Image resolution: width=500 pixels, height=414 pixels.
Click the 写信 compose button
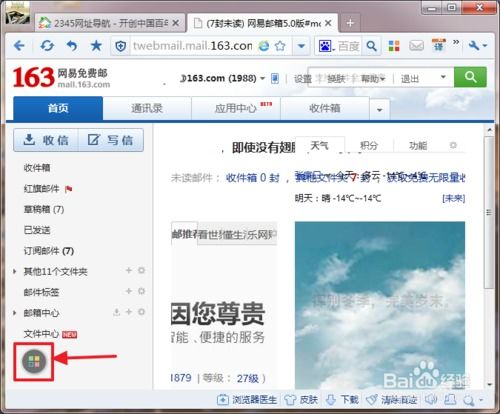111,140
